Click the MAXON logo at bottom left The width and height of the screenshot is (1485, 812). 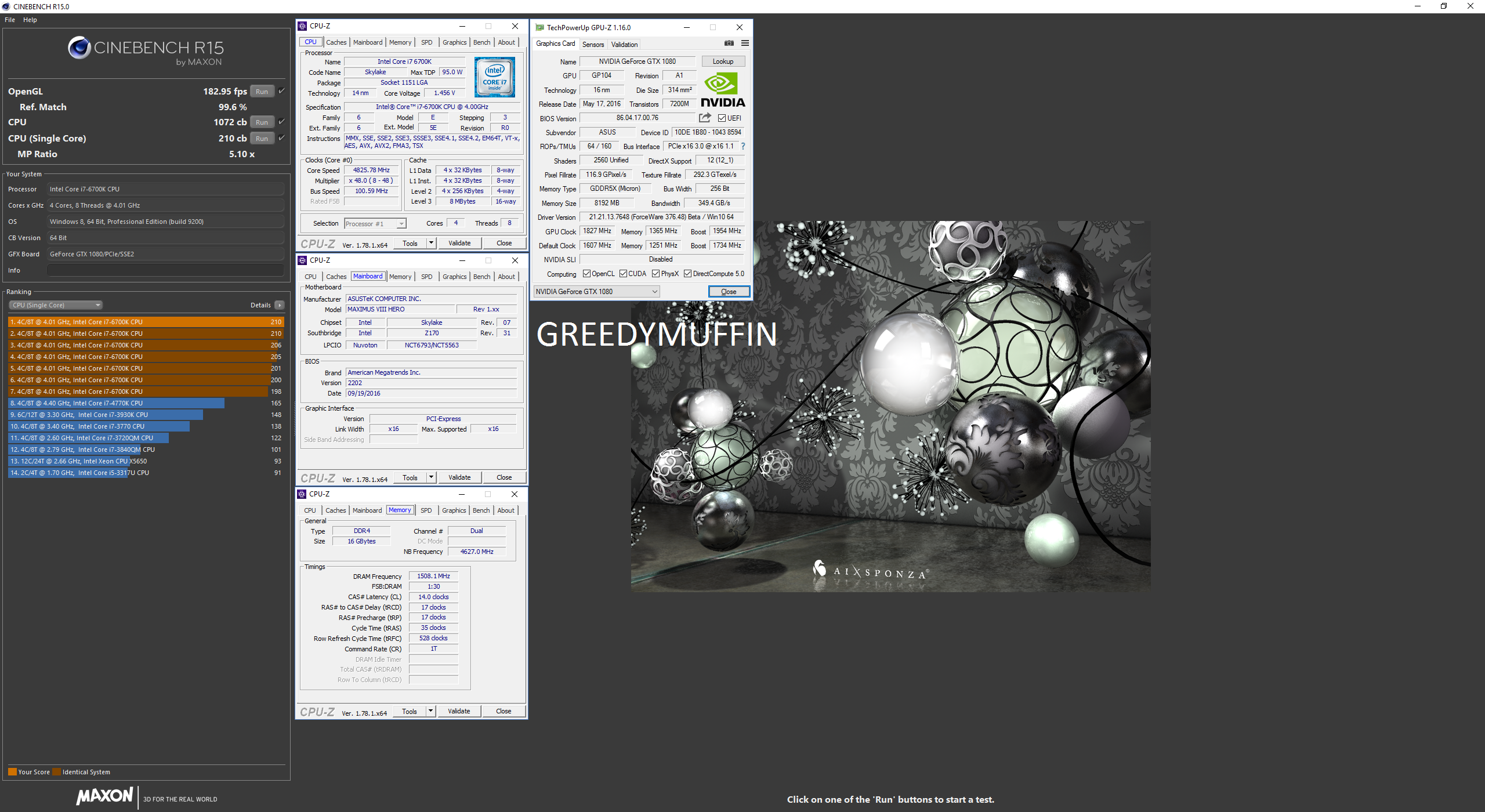[105, 796]
